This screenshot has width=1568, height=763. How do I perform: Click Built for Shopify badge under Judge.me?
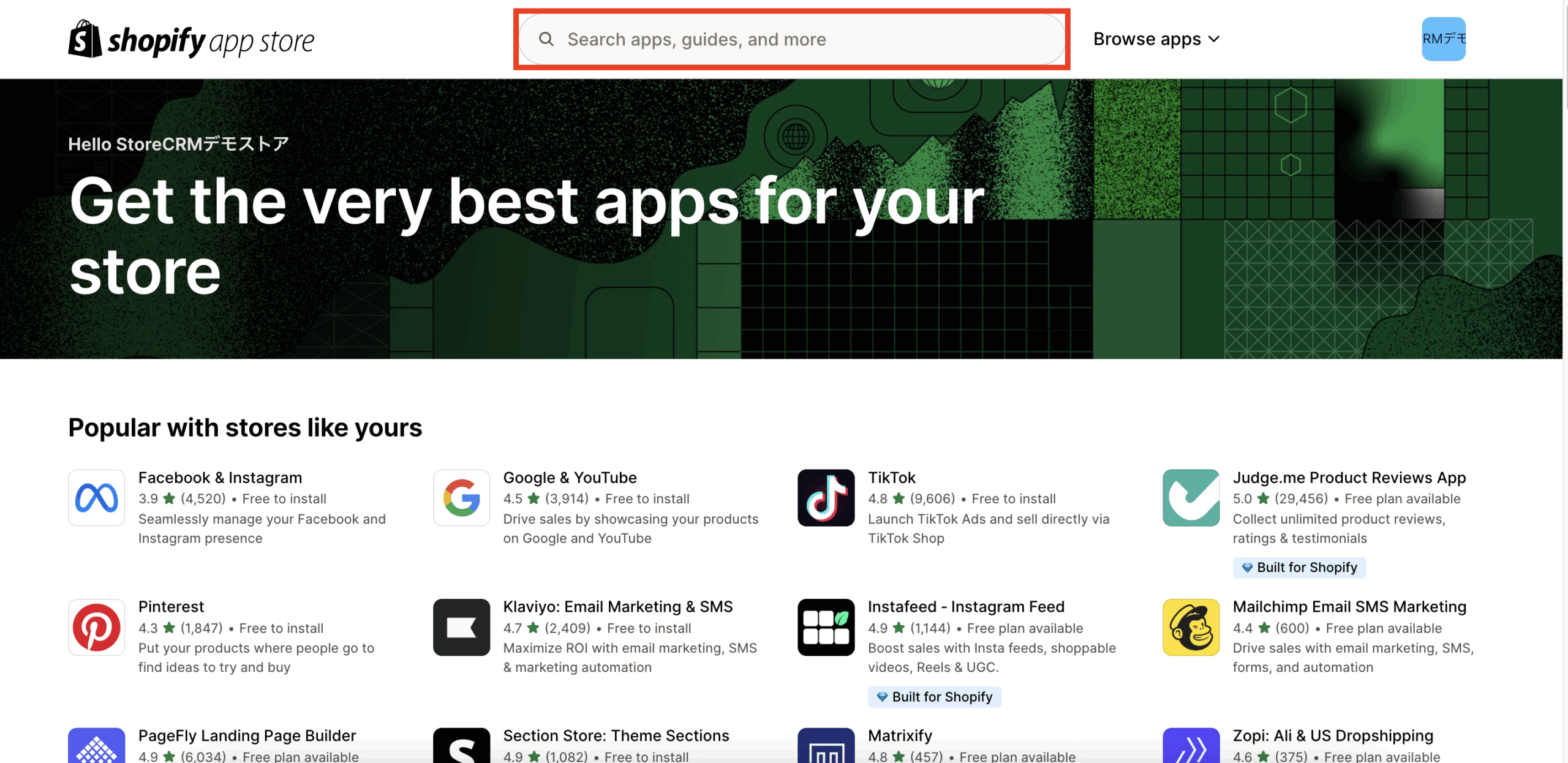[x=1299, y=568]
